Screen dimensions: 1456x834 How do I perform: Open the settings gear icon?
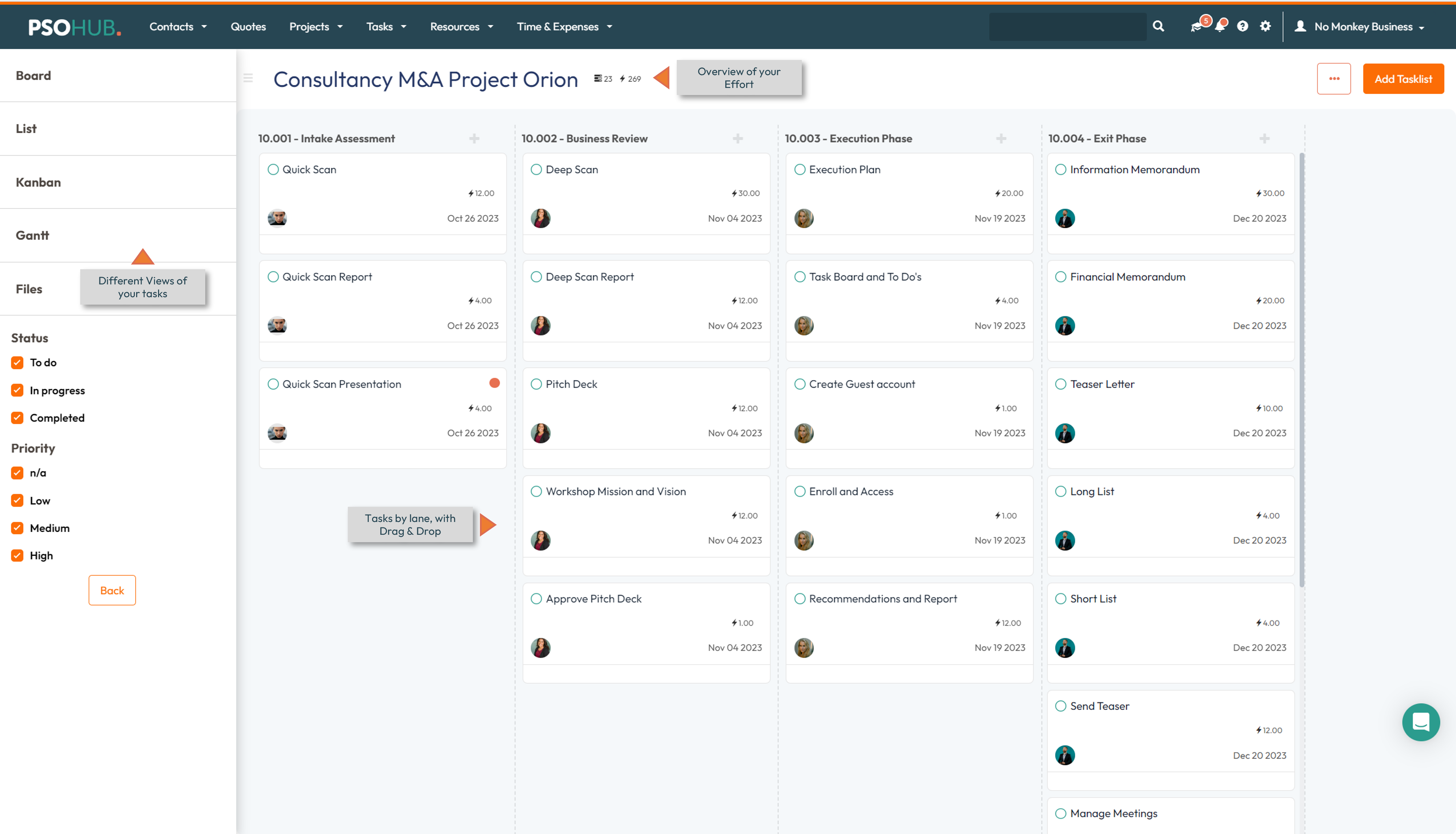point(1265,26)
